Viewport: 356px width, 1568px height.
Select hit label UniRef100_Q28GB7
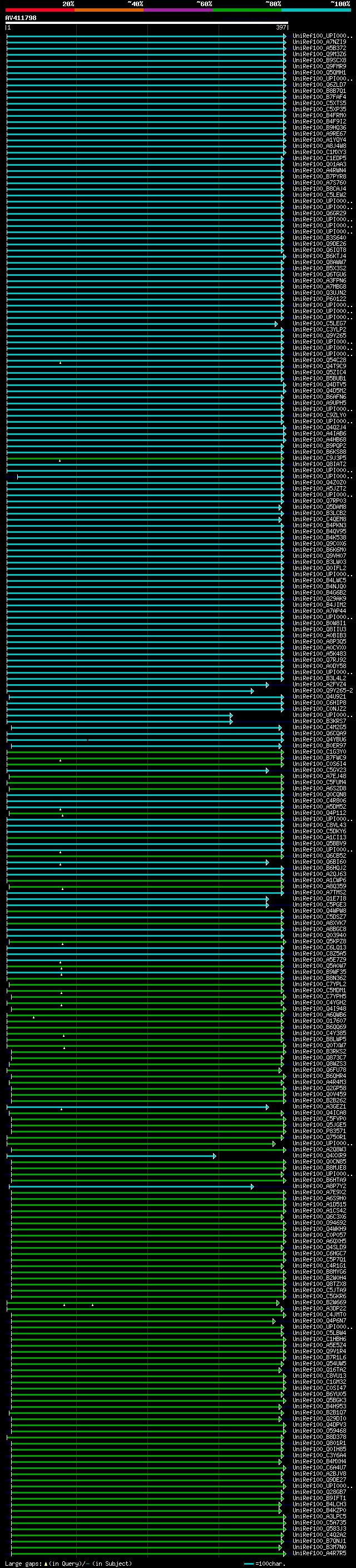(x=319, y=1492)
